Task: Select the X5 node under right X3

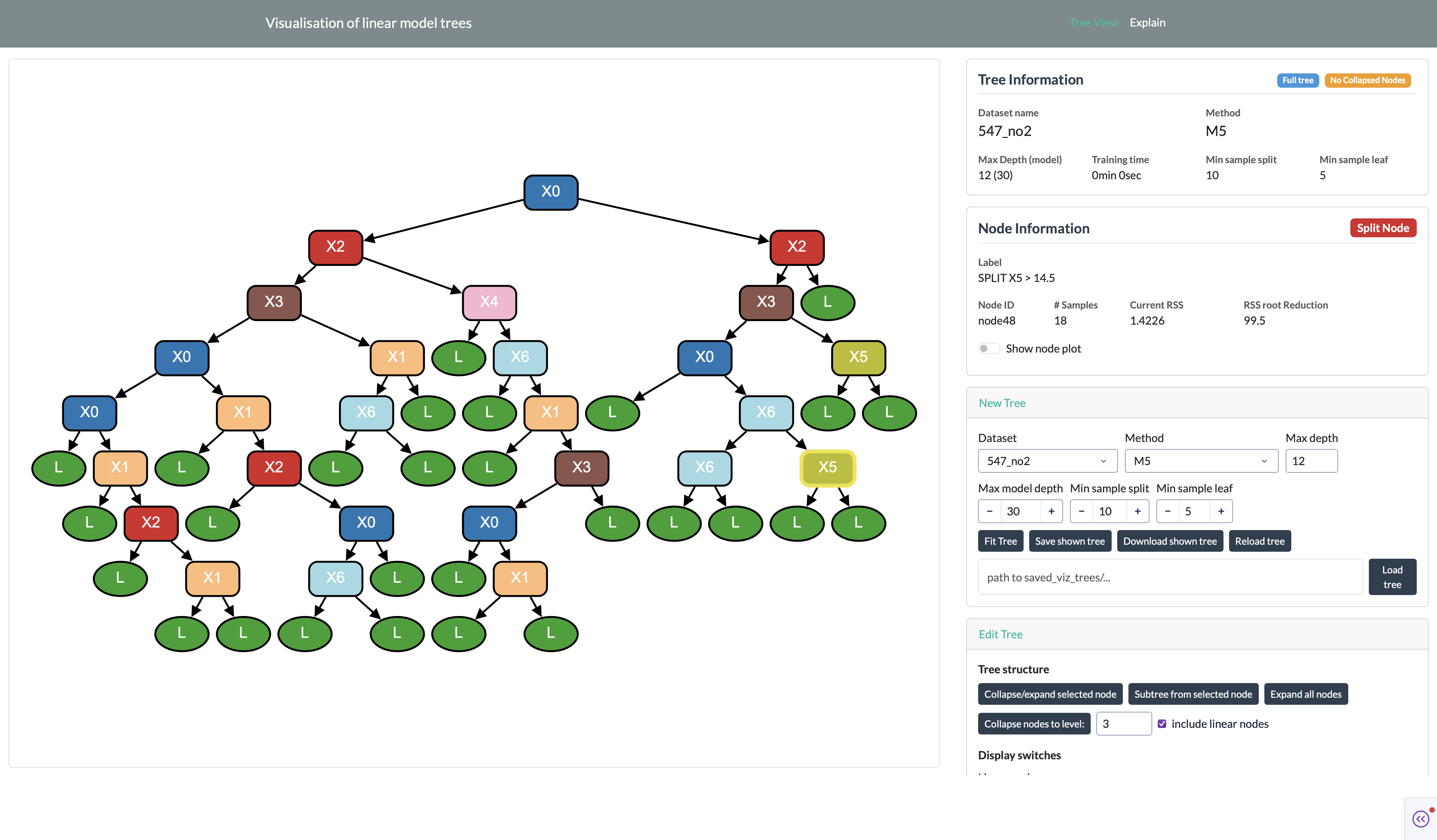Action: coord(858,357)
